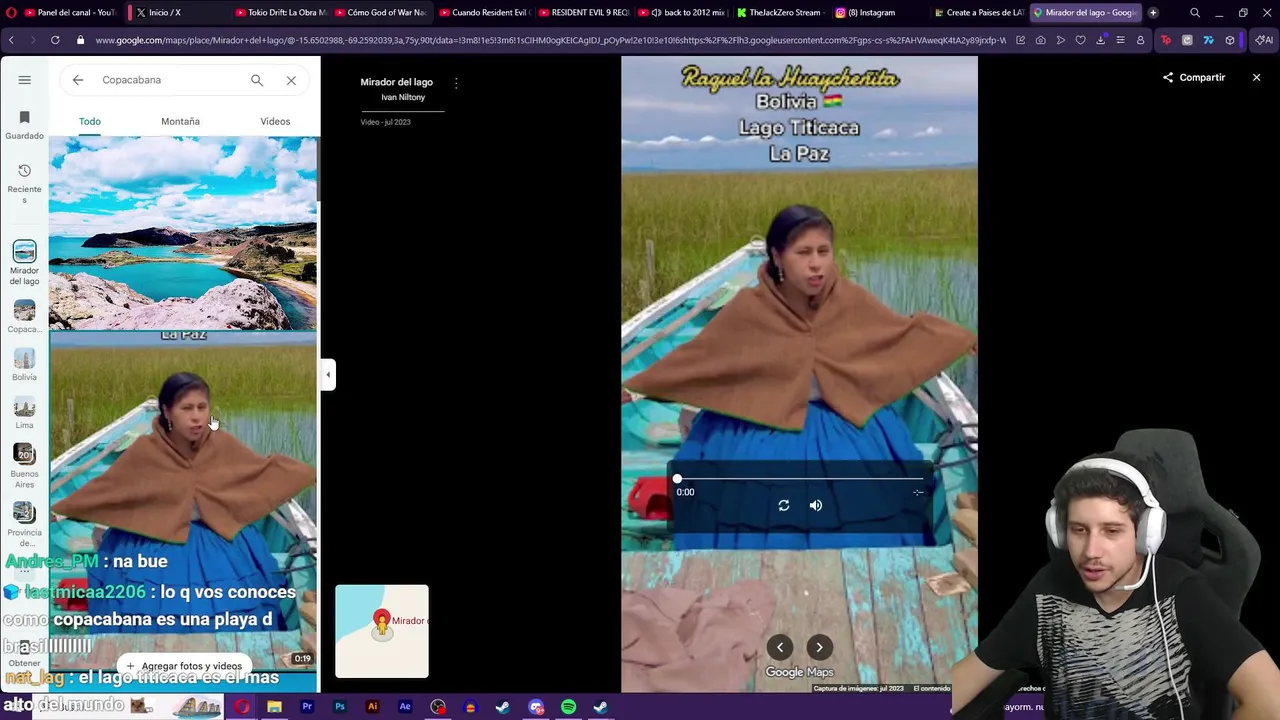
Task: Open Spotify from the taskbar
Action: [x=568, y=707]
